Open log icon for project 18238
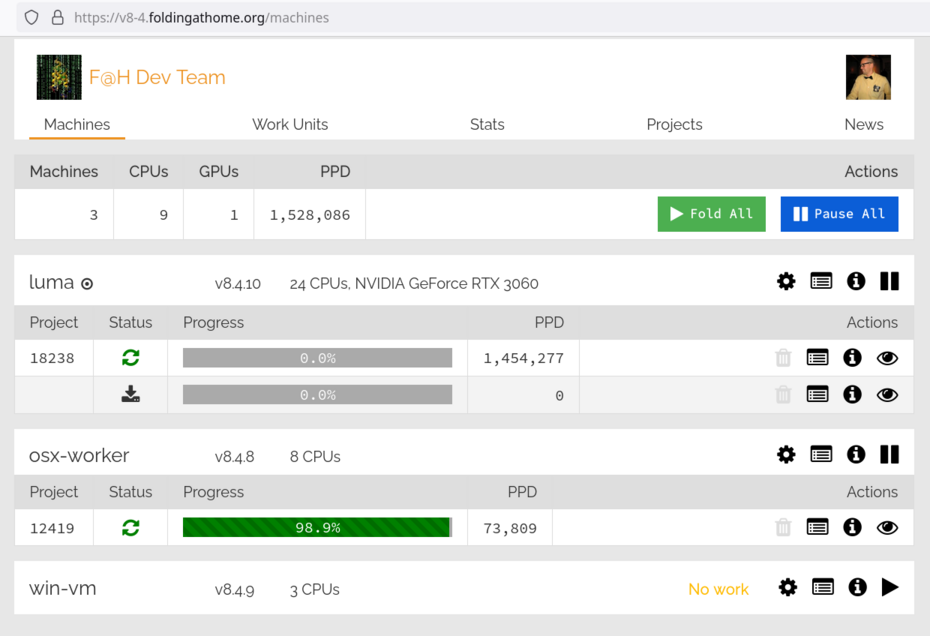This screenshot has width=930, height=636. point(817,358)
